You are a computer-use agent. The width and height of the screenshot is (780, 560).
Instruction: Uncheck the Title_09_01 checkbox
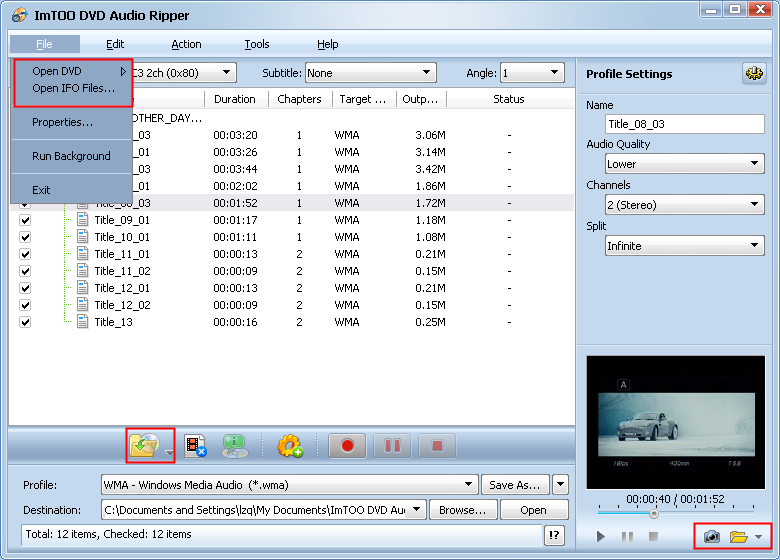(25, 220)
